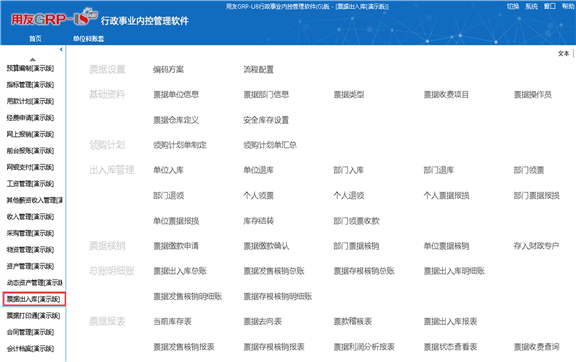Open 部门退库 link
Screen dimensions: 576x362
pyautogui.click(x=439, y=170)
